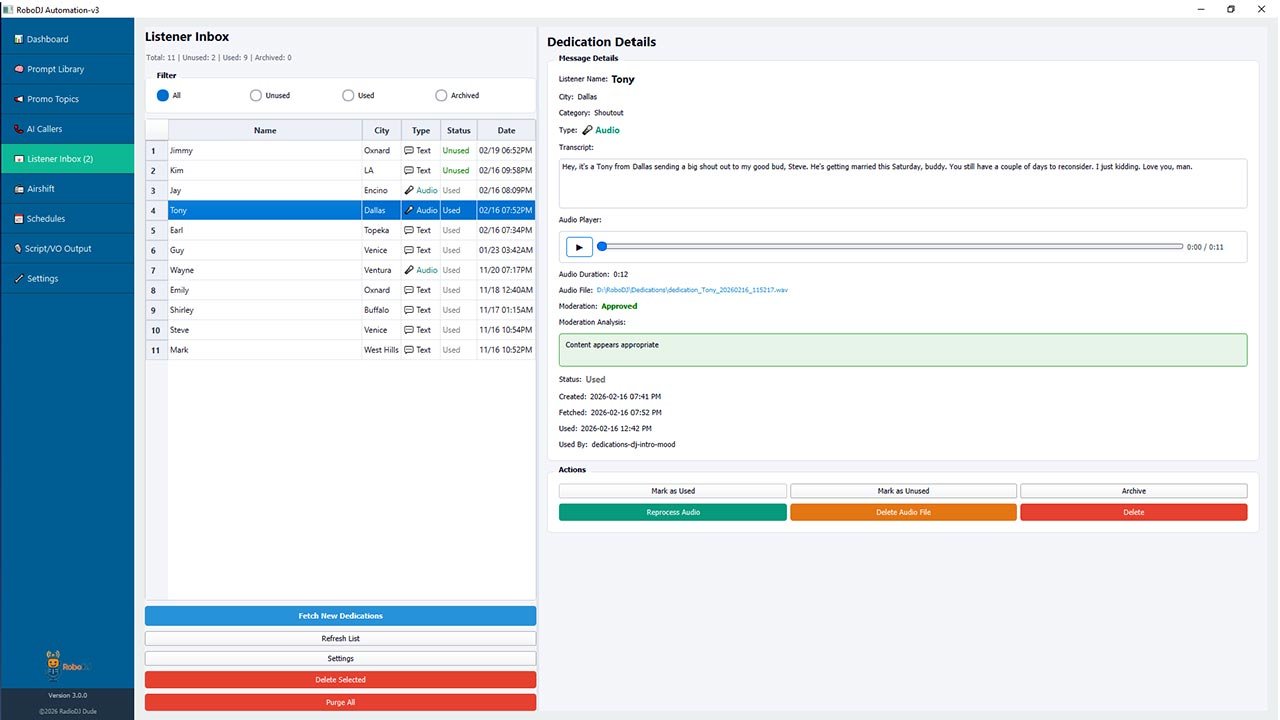Select Jimmy's dedication row
This screenshot has width=1280, height=720.
click(264, 151)
